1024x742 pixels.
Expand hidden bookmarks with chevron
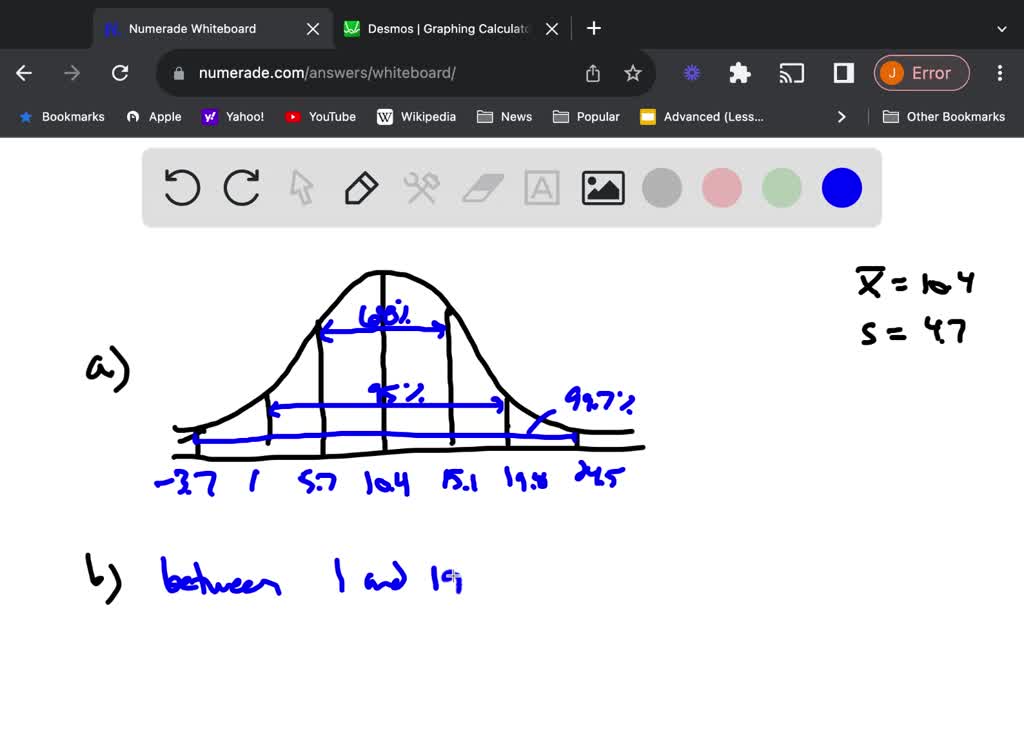point(842,117)
